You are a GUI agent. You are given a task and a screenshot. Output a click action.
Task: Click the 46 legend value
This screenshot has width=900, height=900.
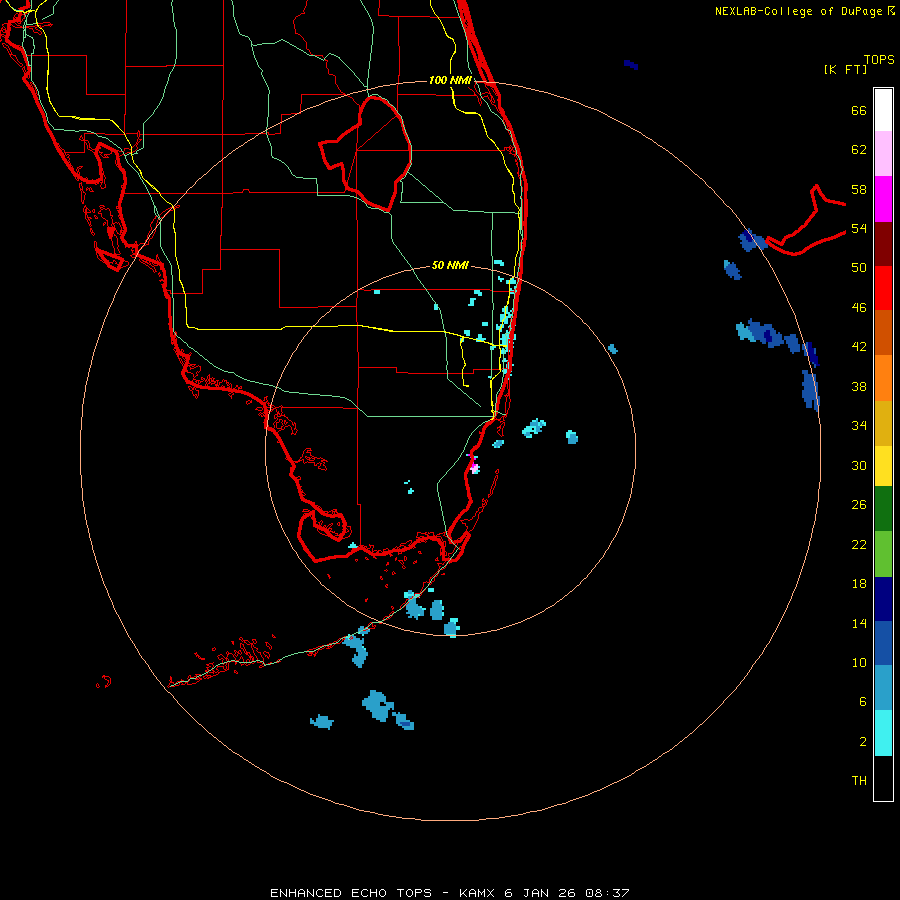(859, 308)
